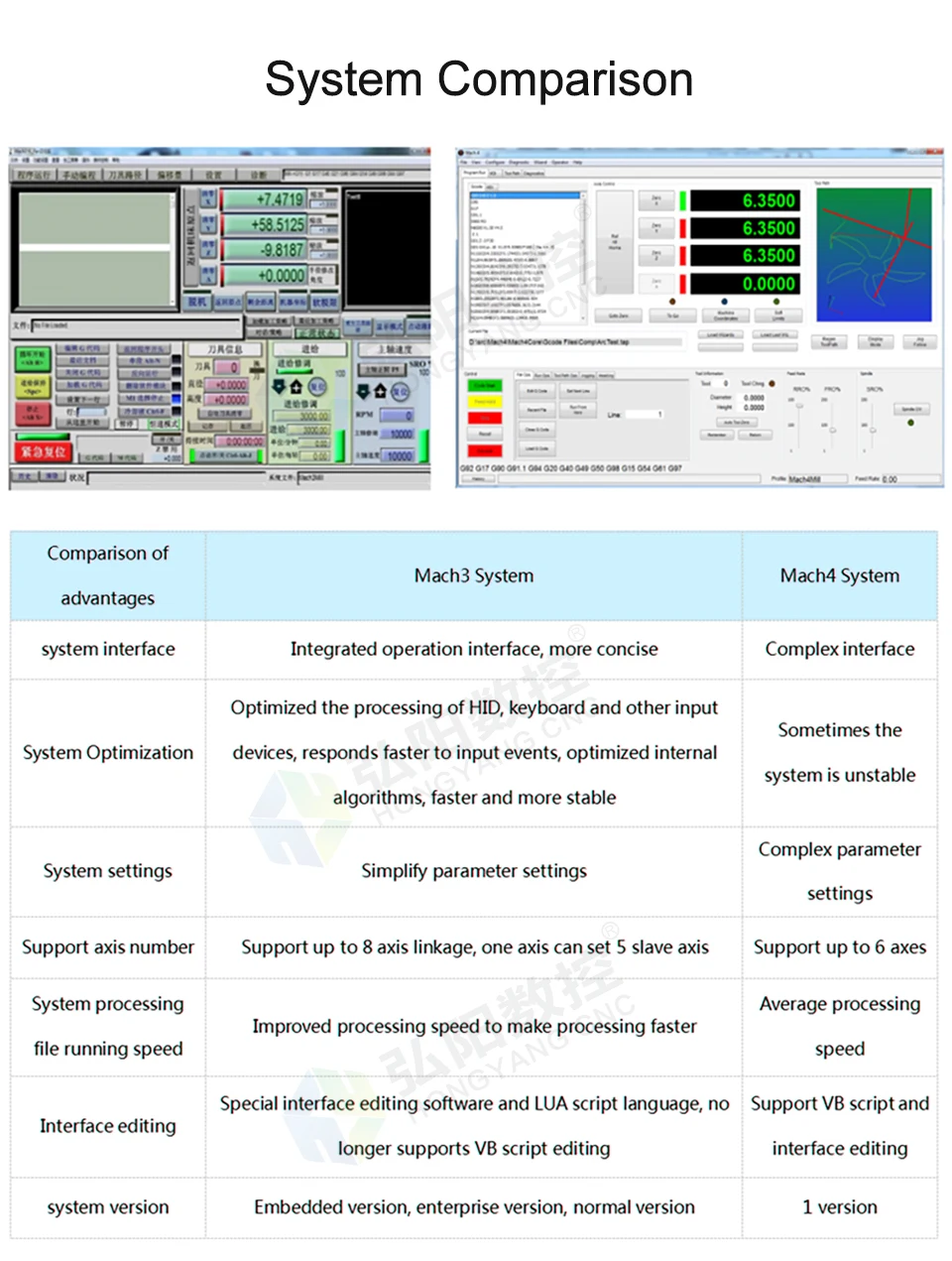
Task: Open the Wizard menu in Mach4 window
Action: tap(540, 162)
